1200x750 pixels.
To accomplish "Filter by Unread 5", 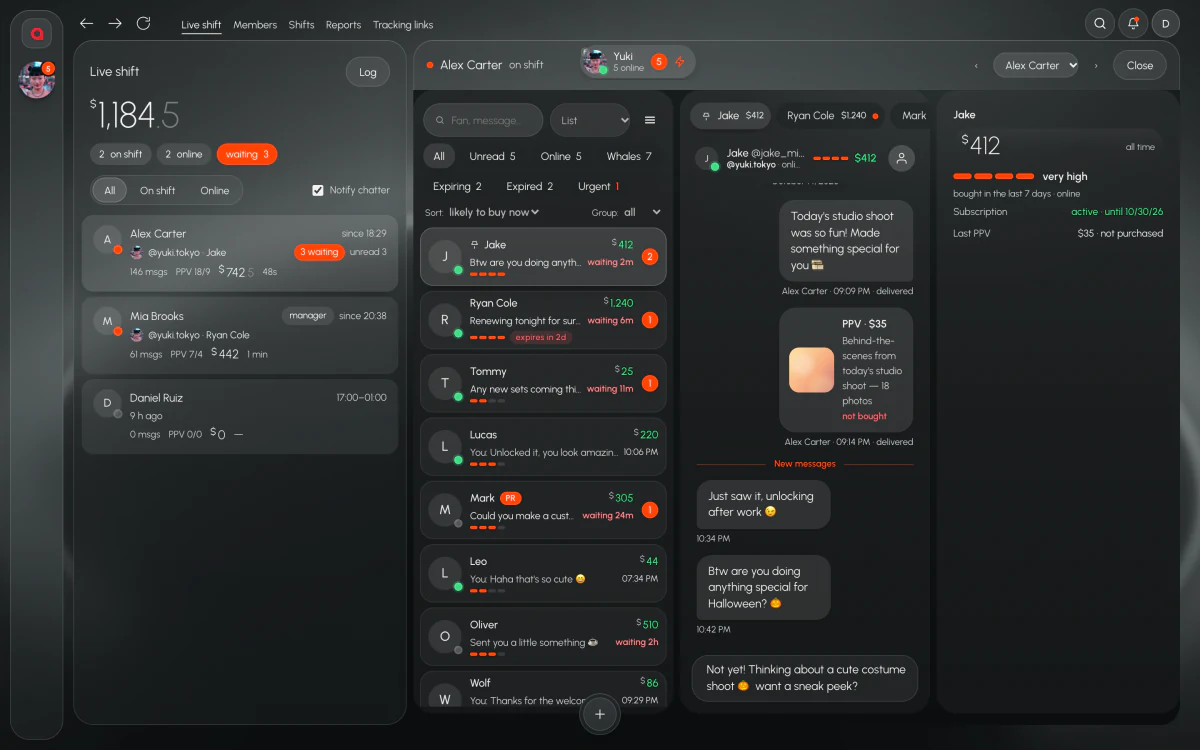I will pos(492,156).
